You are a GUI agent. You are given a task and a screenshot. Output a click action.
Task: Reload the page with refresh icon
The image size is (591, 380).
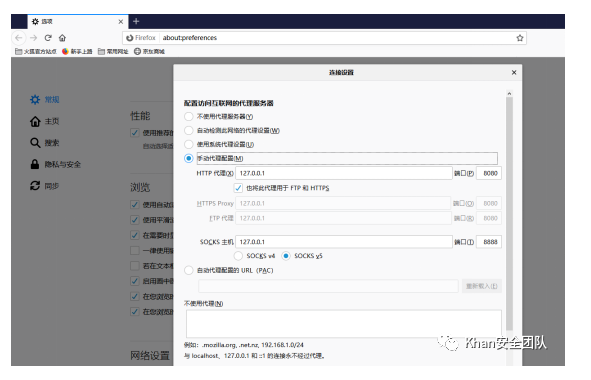[48, 38]
